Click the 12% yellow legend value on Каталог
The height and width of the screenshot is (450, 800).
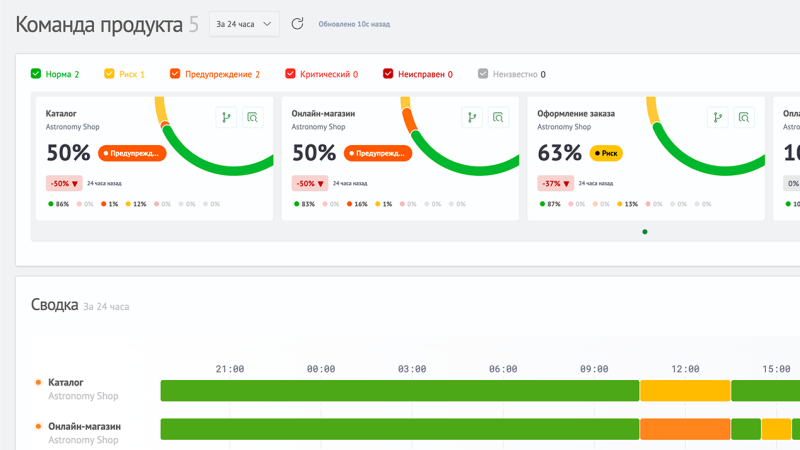pos(136,204)
